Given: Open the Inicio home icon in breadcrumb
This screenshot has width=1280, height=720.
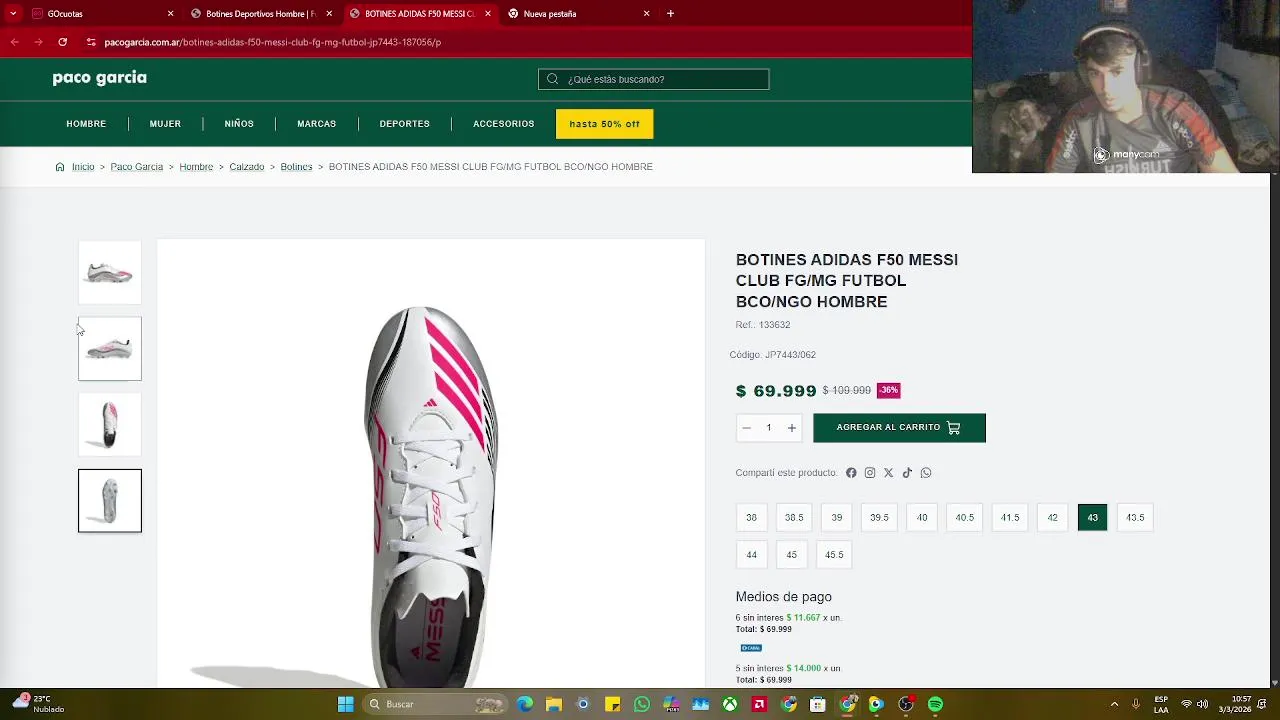Looking at the screenshot, I should click(60, 167).
